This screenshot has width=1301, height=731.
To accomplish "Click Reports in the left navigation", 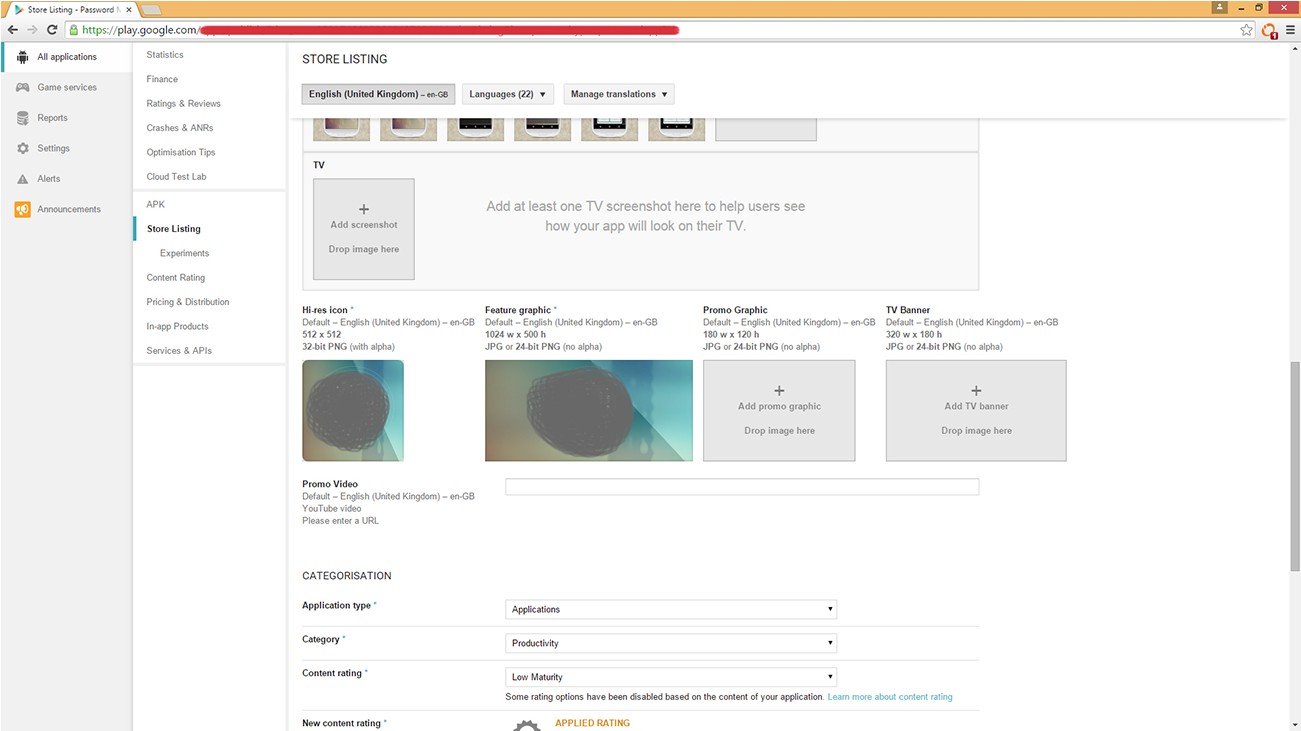I will 53,118.
